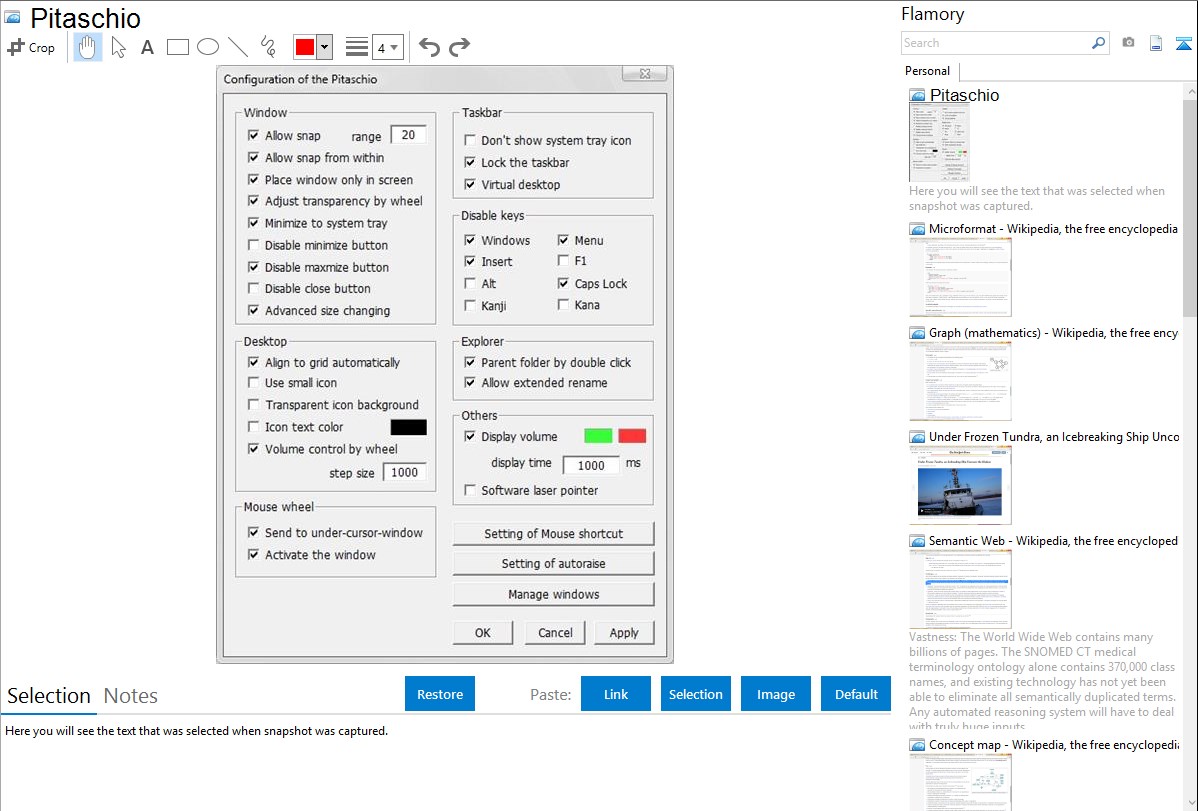The height and width of the screenshot is (811, 1198).
Task: Toggle Don't show system tray icon
Action: 470,141
